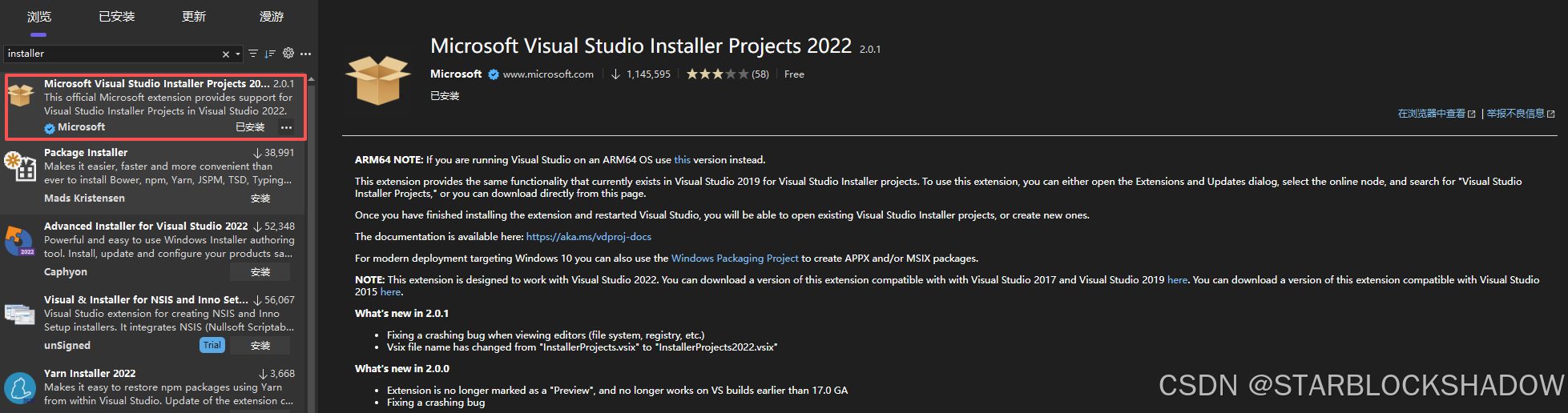This screenshot has width=1568, height=413.
Task: Click the sort order icon
Action: click(x=270, y=54)
